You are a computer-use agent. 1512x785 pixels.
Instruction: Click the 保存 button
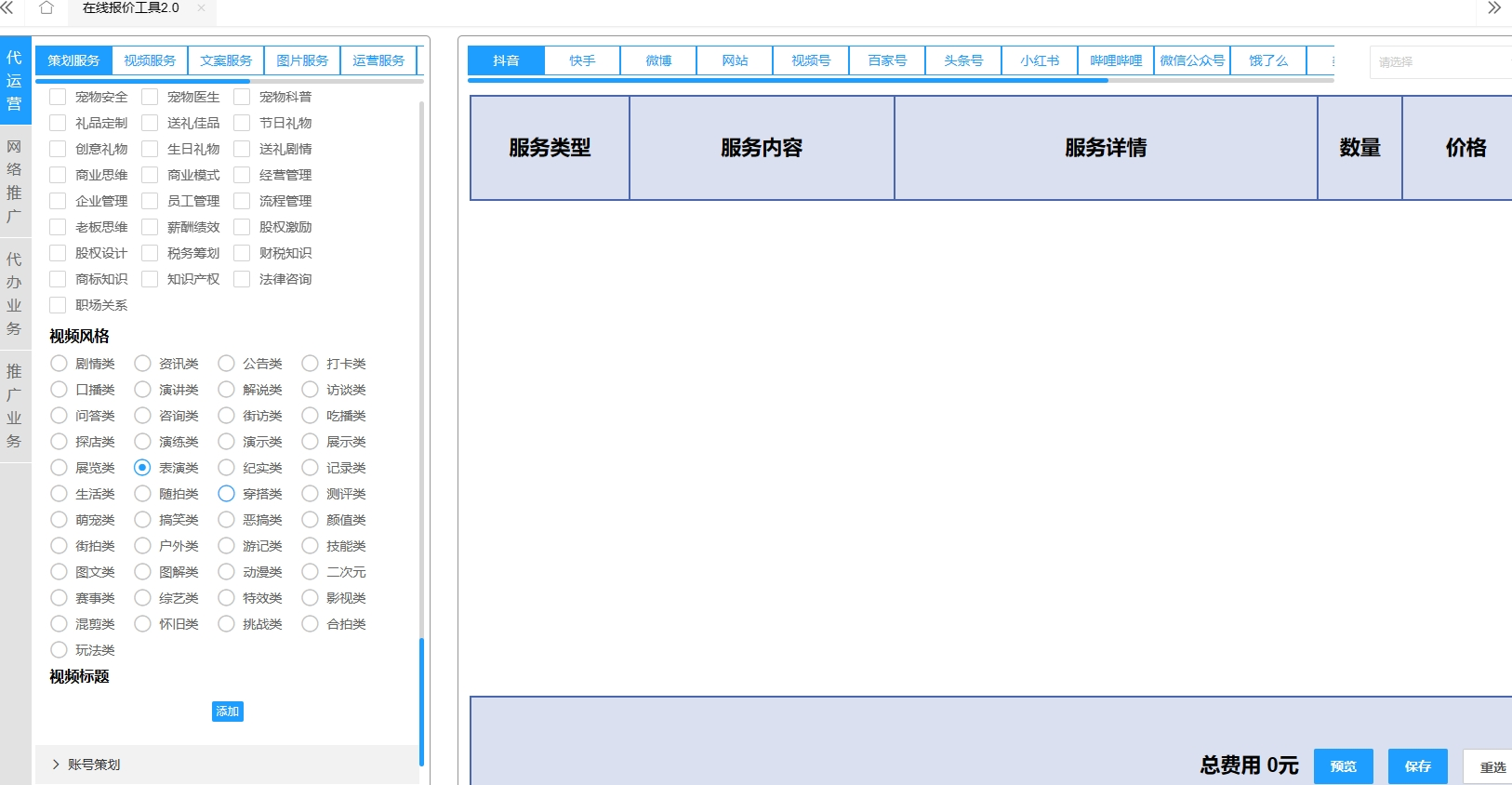tap(1417, 766)
